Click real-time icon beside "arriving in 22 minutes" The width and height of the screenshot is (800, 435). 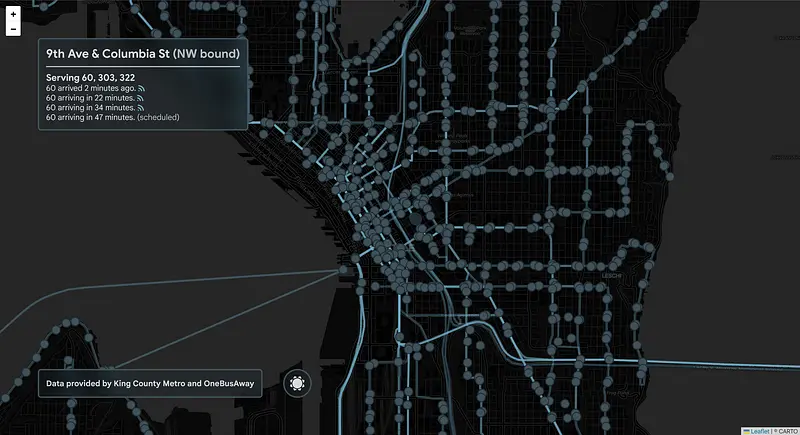[141, 98]
